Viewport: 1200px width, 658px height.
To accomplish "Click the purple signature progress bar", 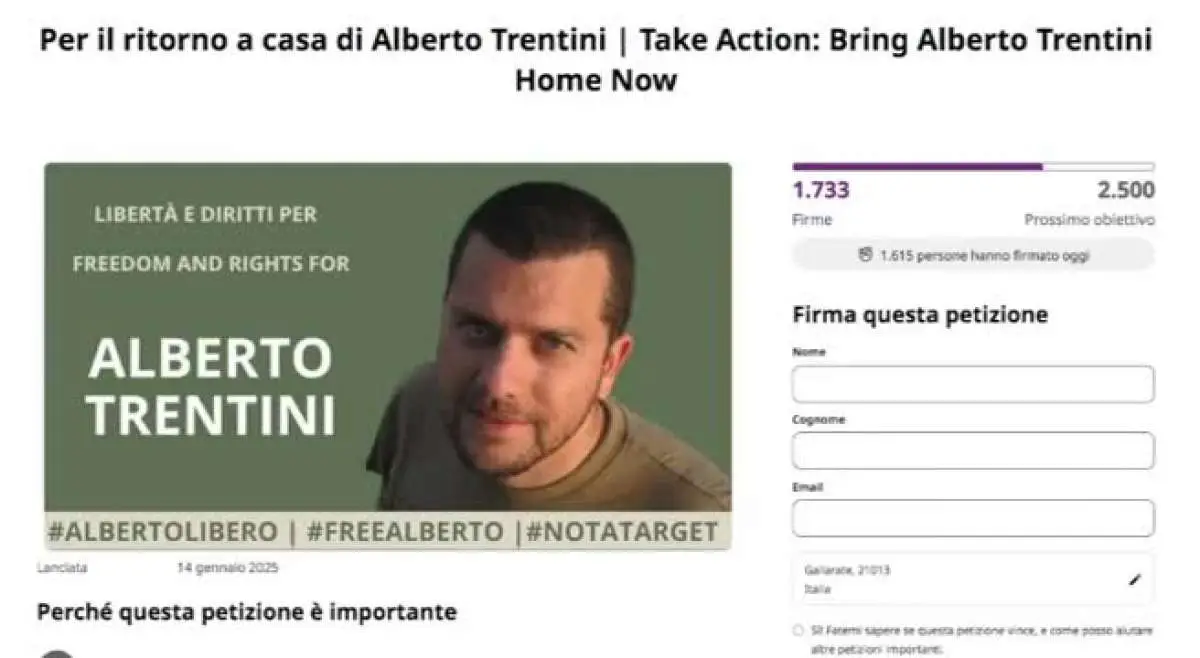I will (973, 167).
